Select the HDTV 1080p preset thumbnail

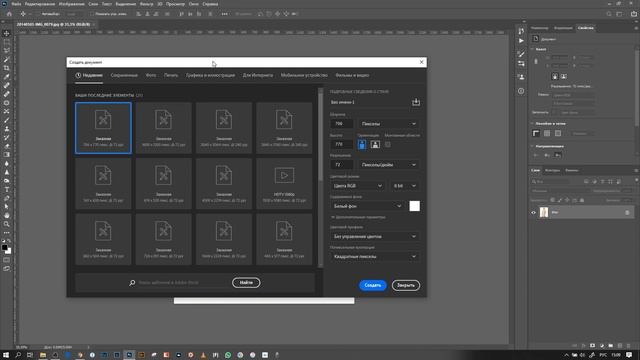tap(284, 184)
